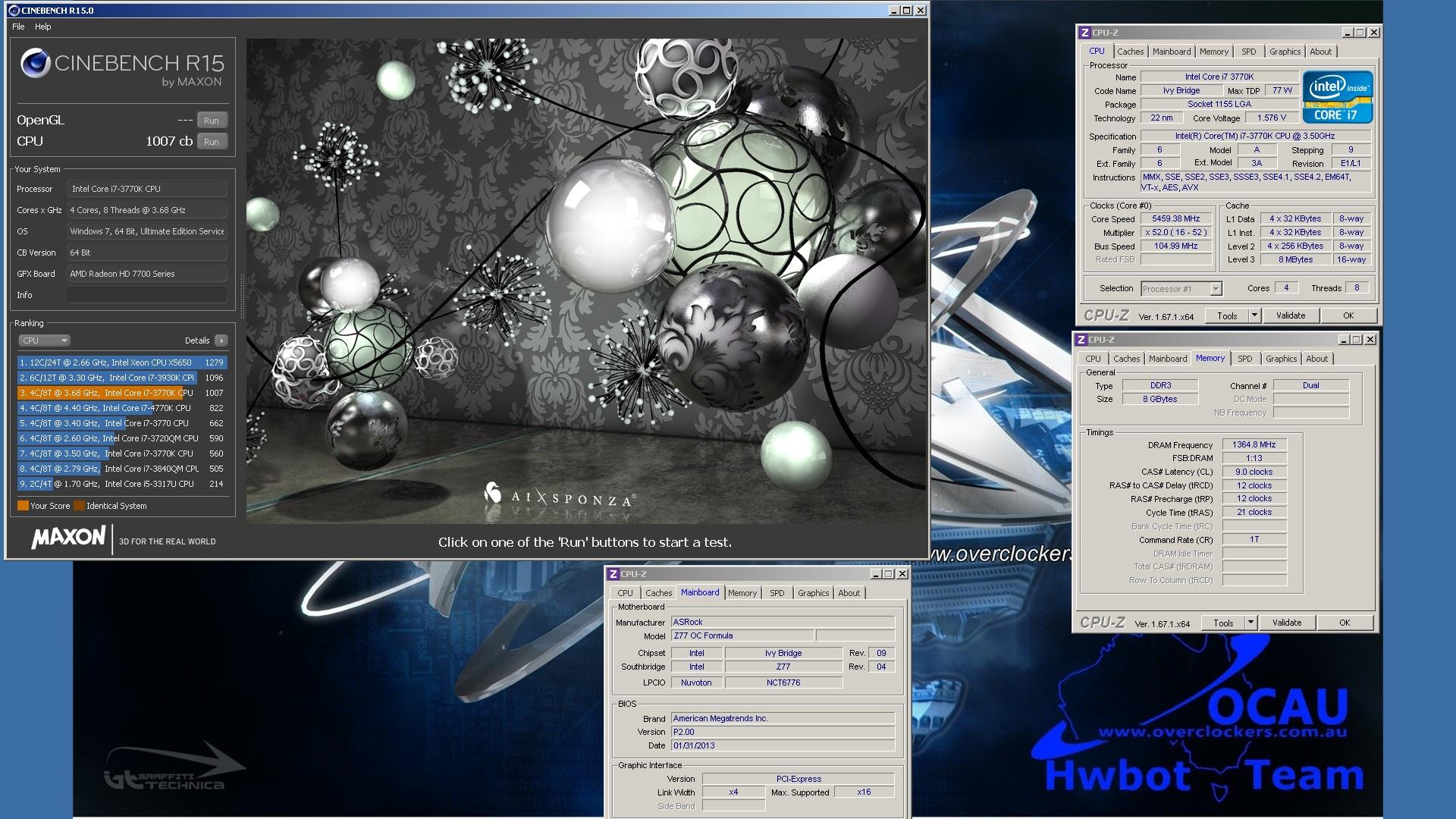The height and width of the screenshot is (819, 1456).
Task: Select ranking row Intel Core i7-3770 CPU
Action: 122,423
